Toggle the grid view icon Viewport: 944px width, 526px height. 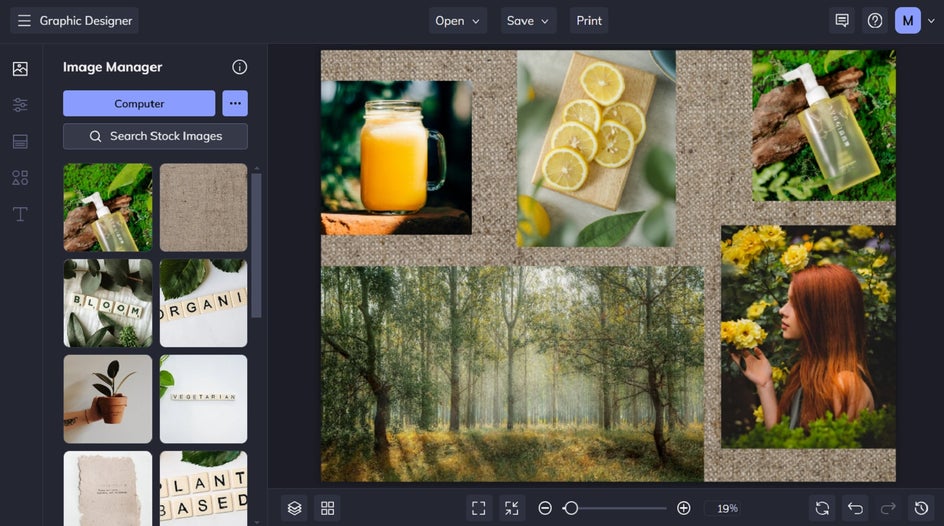pyautogui.click(x=328, y=508)
